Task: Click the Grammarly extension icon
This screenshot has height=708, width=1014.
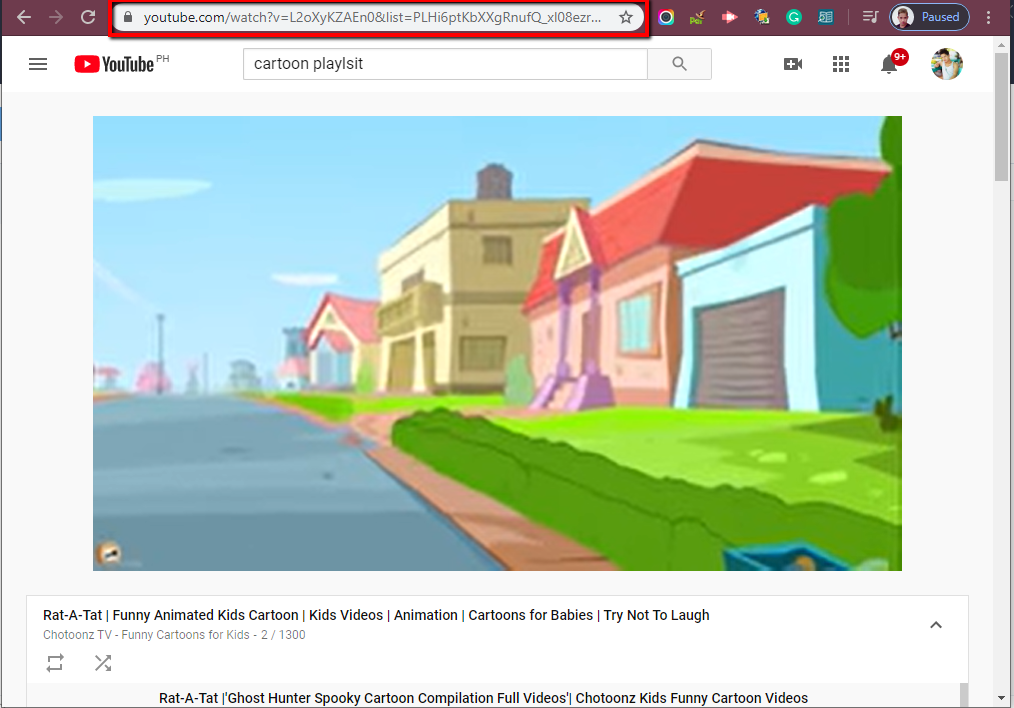Action: click(x=794, y=17)
